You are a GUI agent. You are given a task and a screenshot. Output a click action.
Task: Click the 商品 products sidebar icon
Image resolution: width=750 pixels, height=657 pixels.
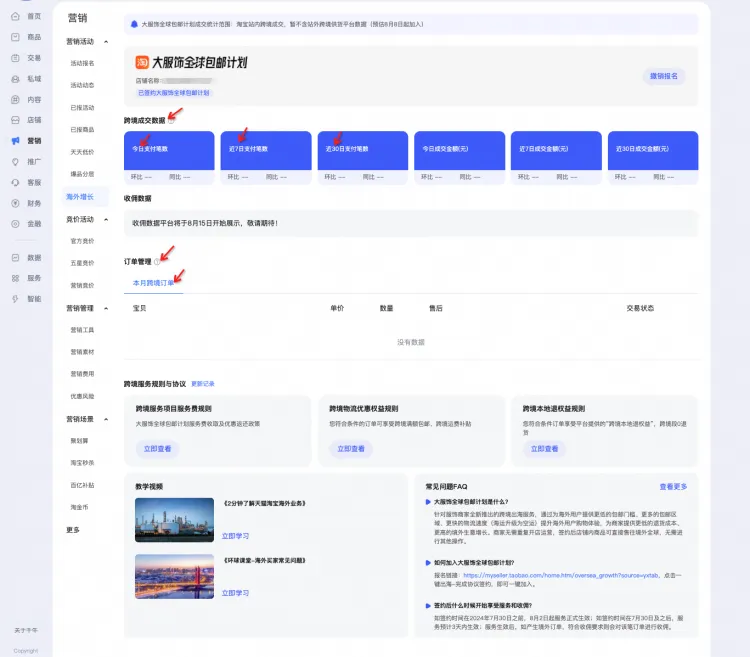pyautogui.click(x=15, y=37)
